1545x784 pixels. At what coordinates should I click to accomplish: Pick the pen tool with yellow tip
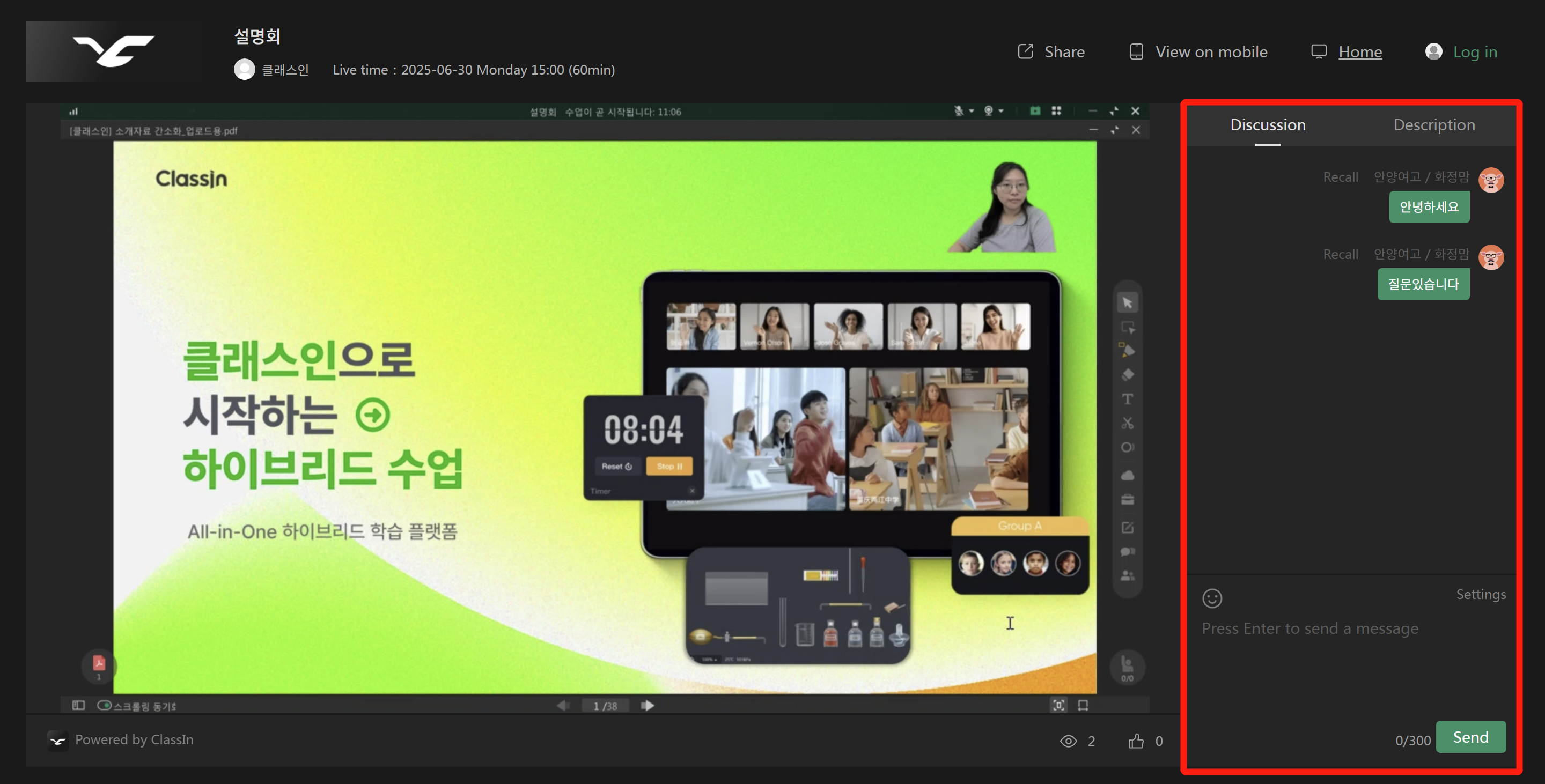tap(1128, 350)
